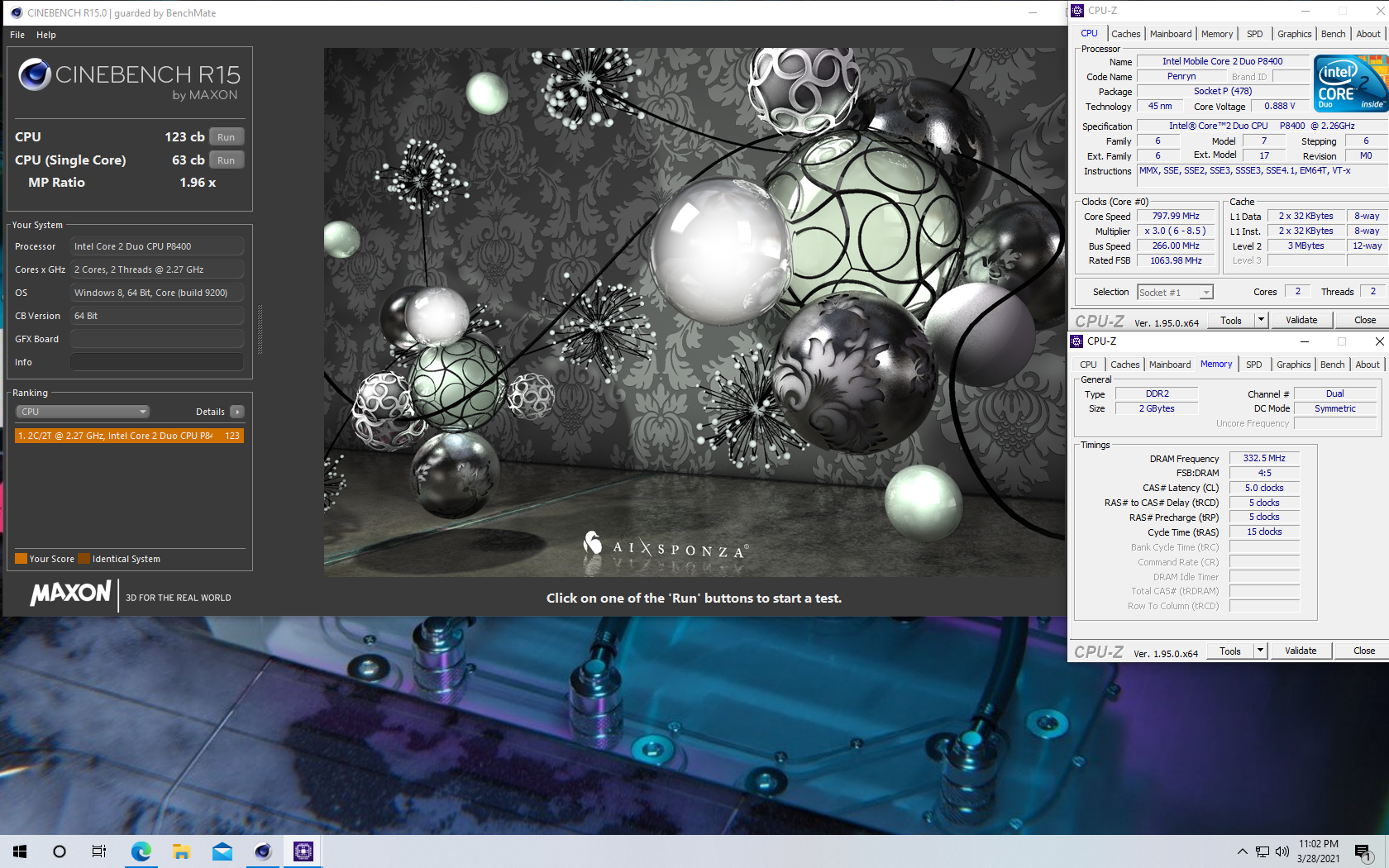Screen dimensions: 1389x868
Task: Click the Processor field Intel Core 2 Duo
Action: click(157, 246)
